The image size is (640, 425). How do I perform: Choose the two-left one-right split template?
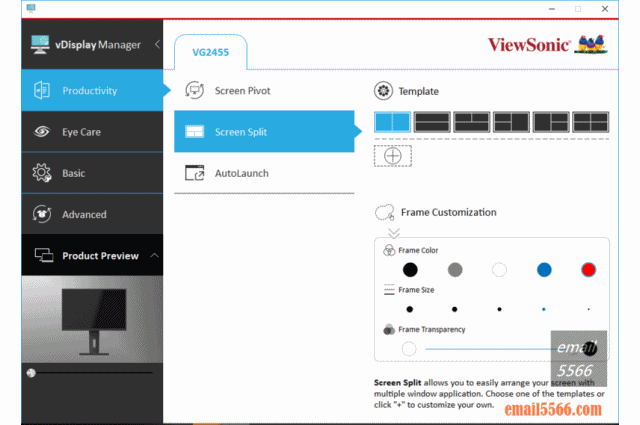[511, 122]
